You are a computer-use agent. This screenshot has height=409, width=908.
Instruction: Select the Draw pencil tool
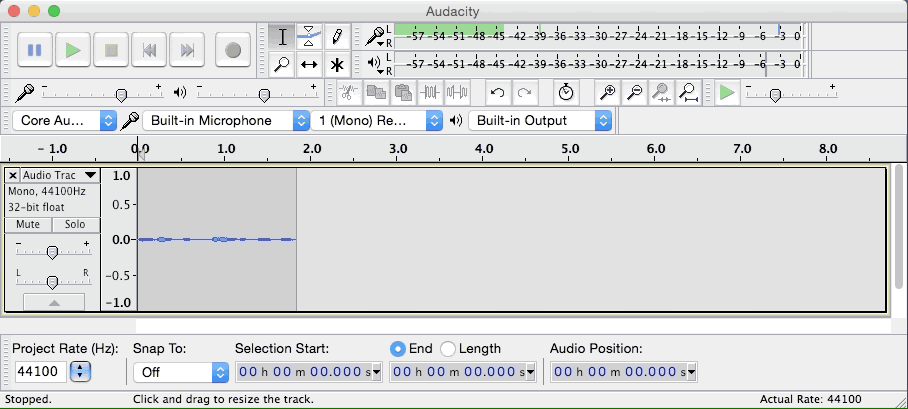click(x=336, y=37)
